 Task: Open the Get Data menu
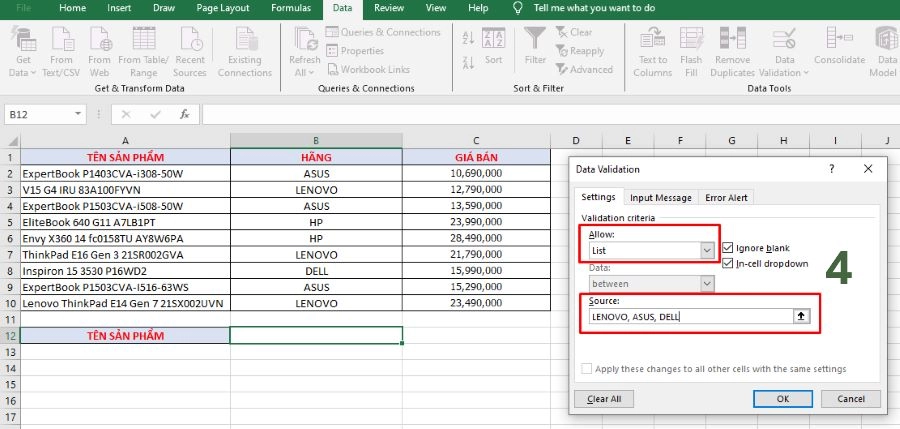tap(23, 52)
